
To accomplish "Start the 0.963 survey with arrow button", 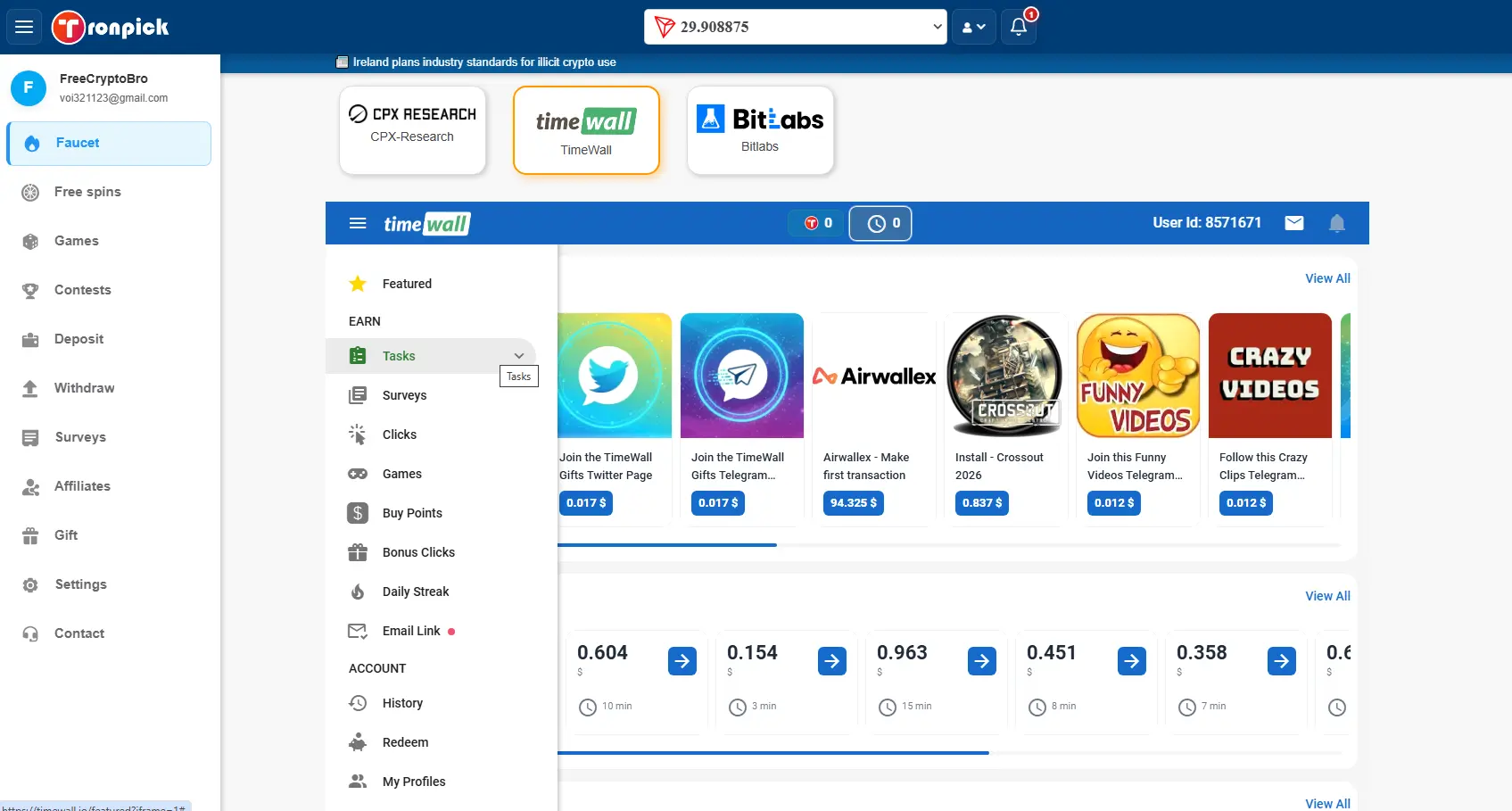I will 982,661.
